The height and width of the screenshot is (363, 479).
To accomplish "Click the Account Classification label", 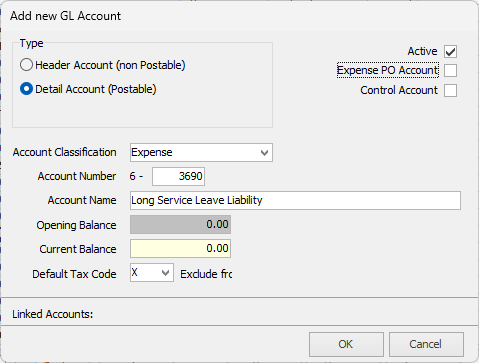I will (x=65, y=152).
